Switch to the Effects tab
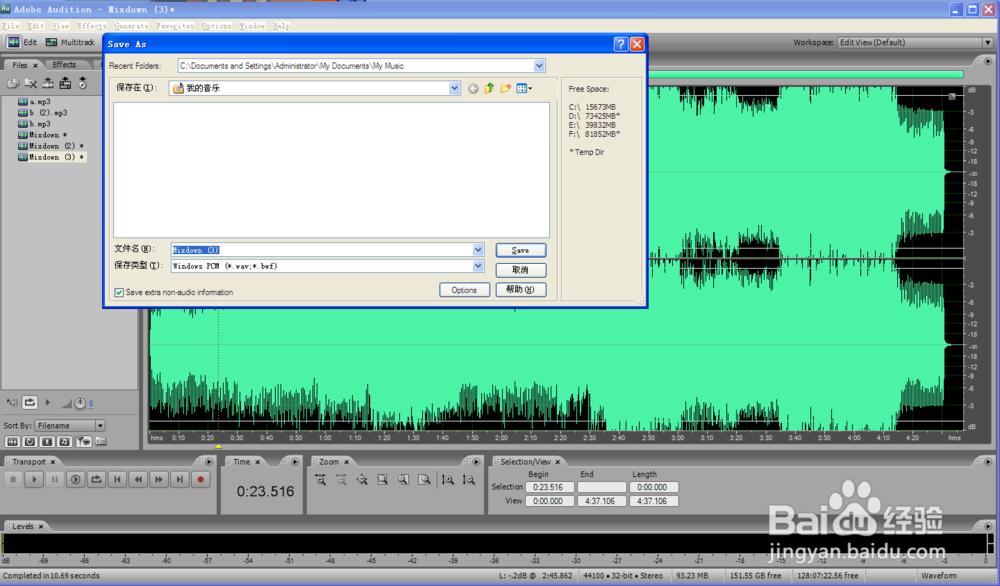This screenshot has width=1000, height=586. (x=64, y=64)
